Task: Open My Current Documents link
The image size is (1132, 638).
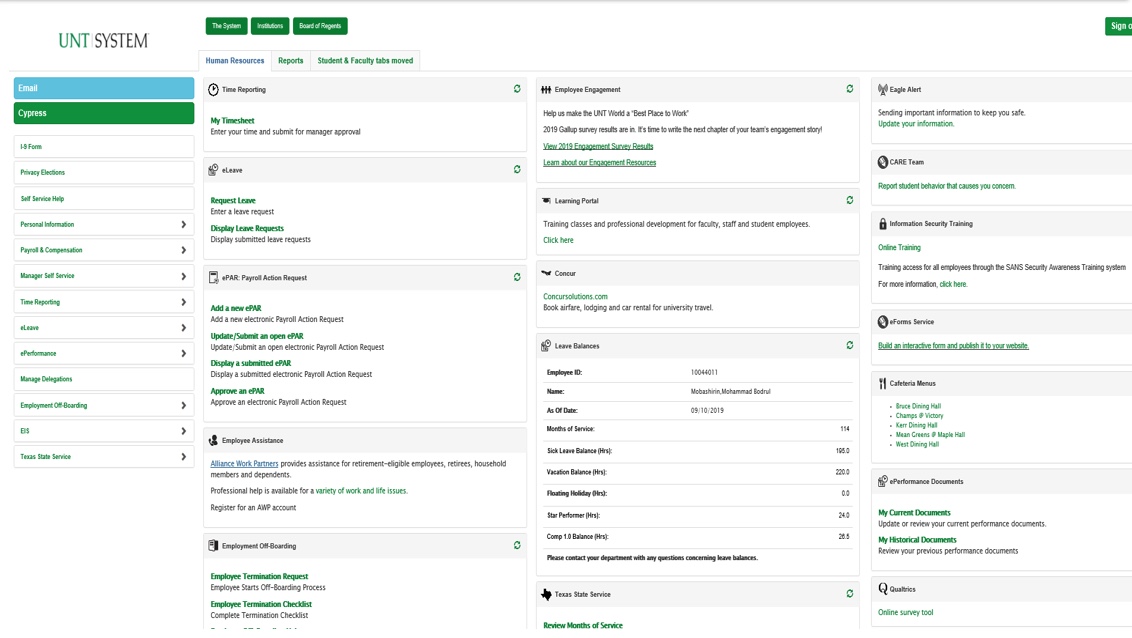Action: pos(914,513)
